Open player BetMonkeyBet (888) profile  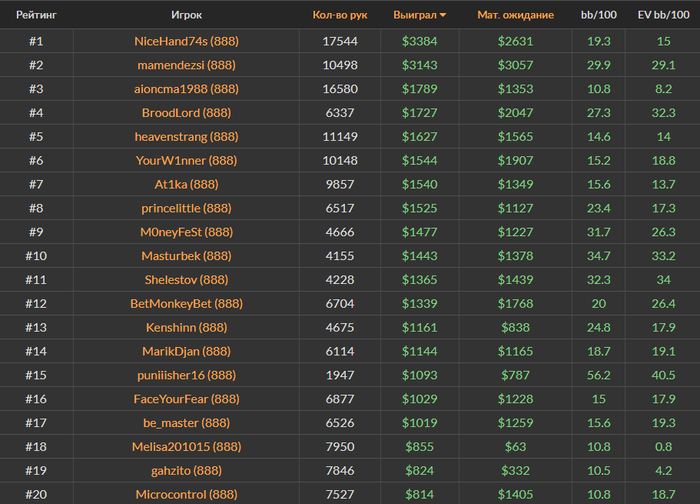(187, 304)
